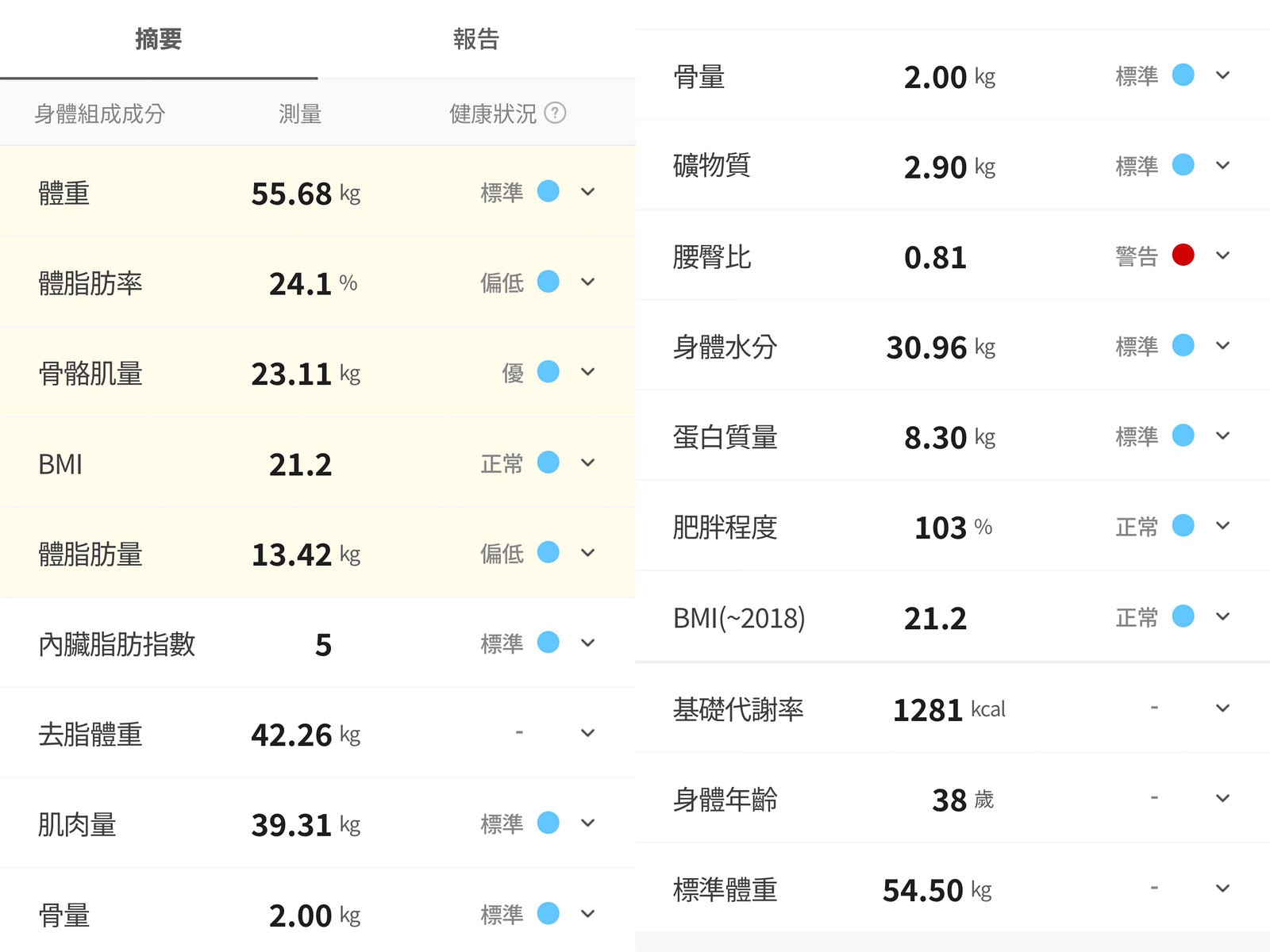Open the BMI row label
Viewport: 1270px width, 952px height.
tap(60, 464)
